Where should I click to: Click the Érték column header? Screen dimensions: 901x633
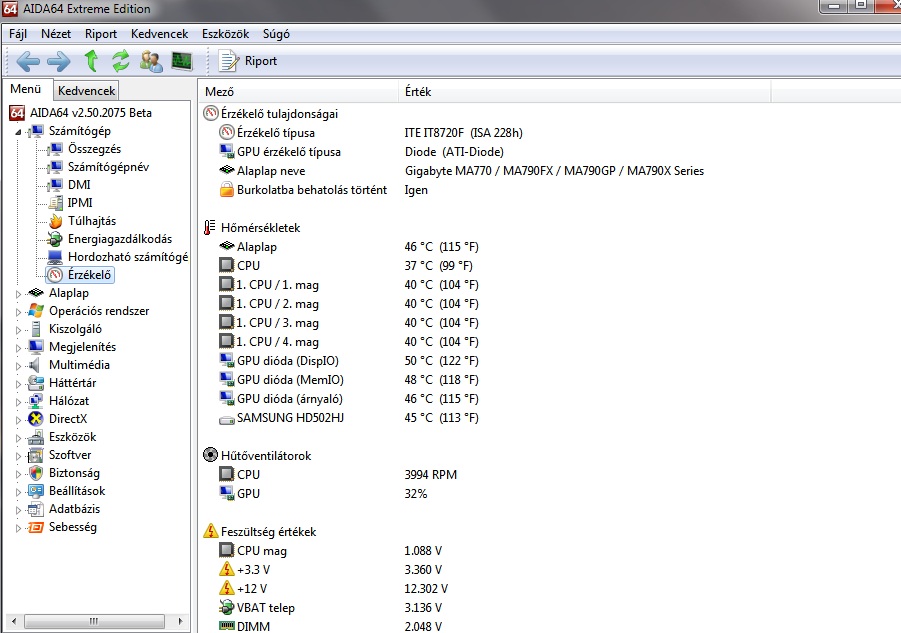click(x=584, y=91)
